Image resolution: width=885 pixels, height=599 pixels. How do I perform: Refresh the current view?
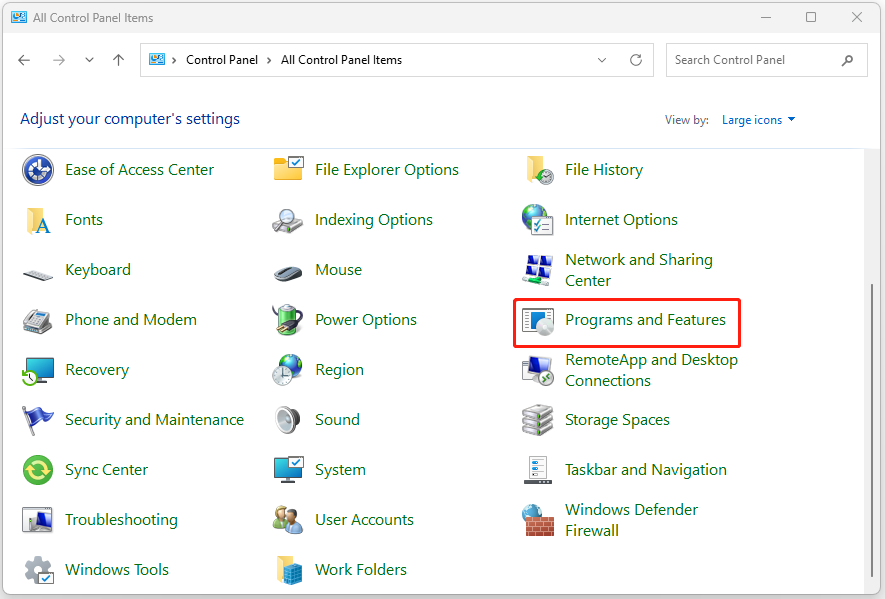click(636, 59)
